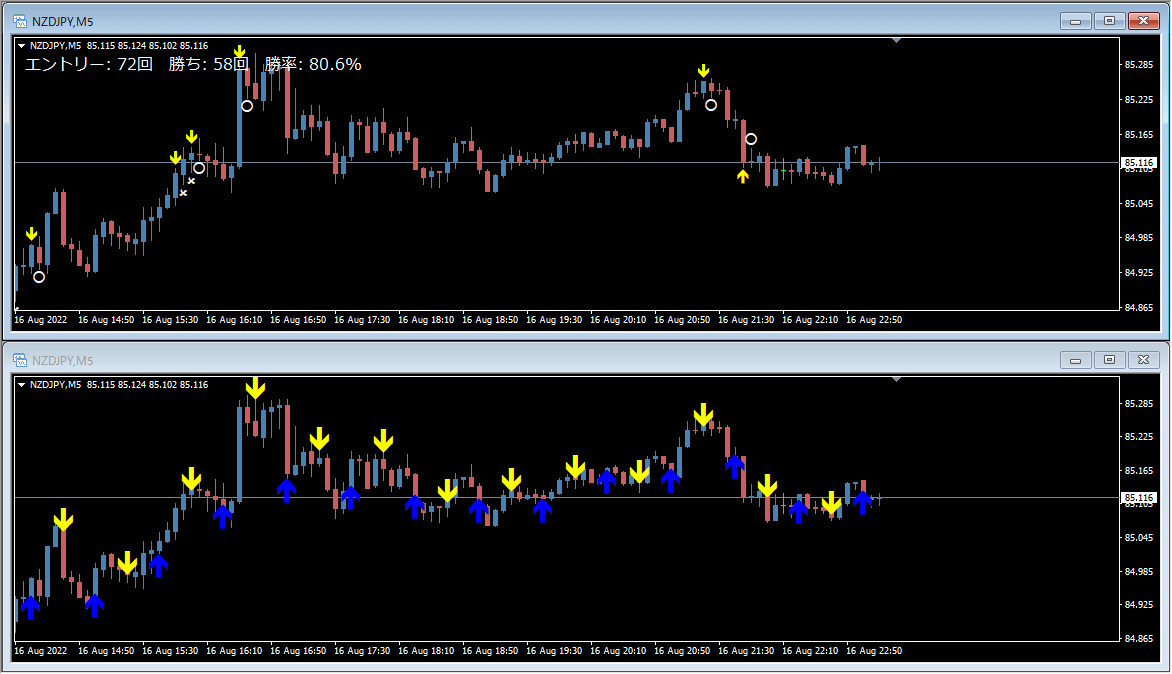Click the 85.116 current price label in upper chart
This screenshot has height=674, width=1172.
click(1139, 162)
